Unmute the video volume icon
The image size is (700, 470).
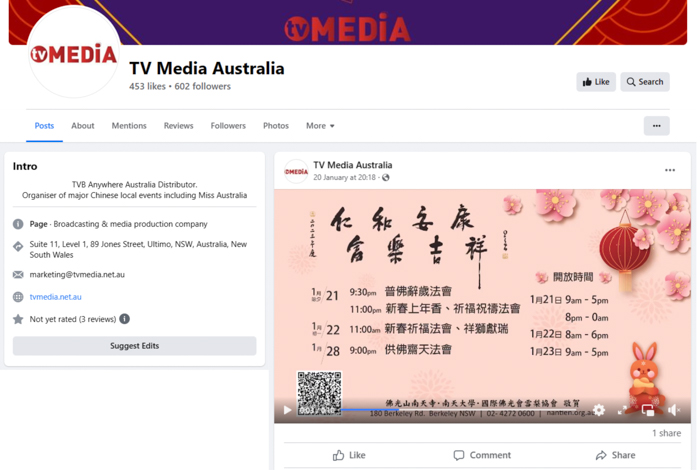tap(674, 410)
